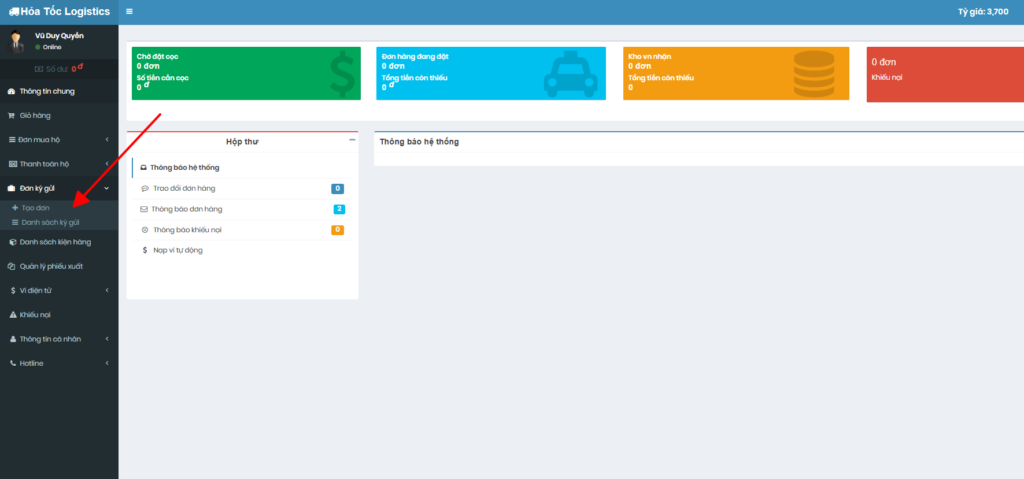
Task: Open Khiếu nại sidebar item
Action: click(59, 315)
